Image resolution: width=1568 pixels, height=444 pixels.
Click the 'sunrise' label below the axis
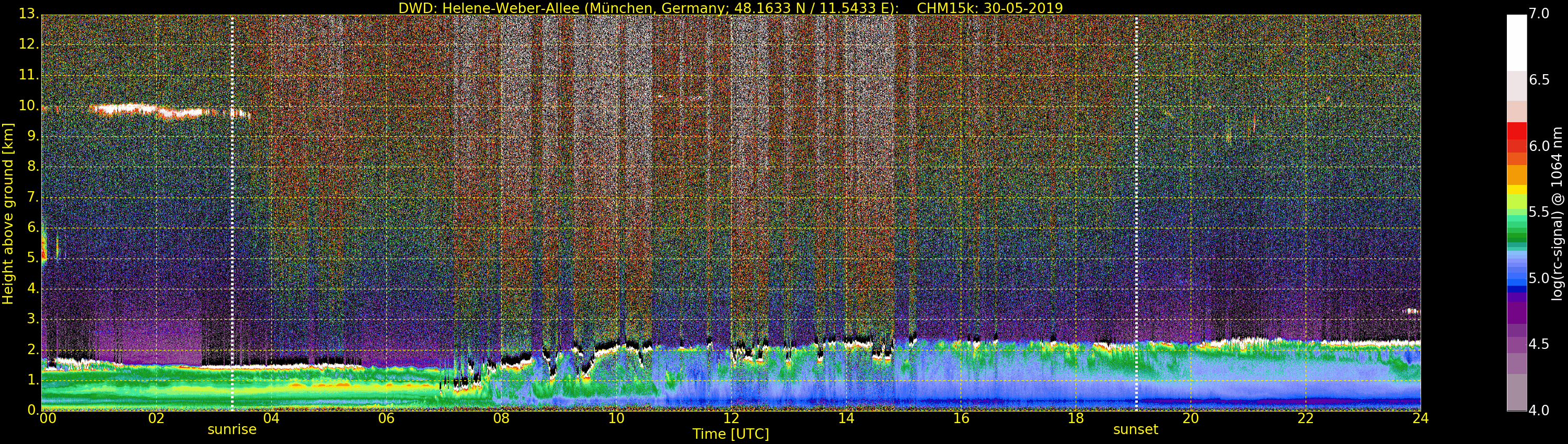click(232, 429)
